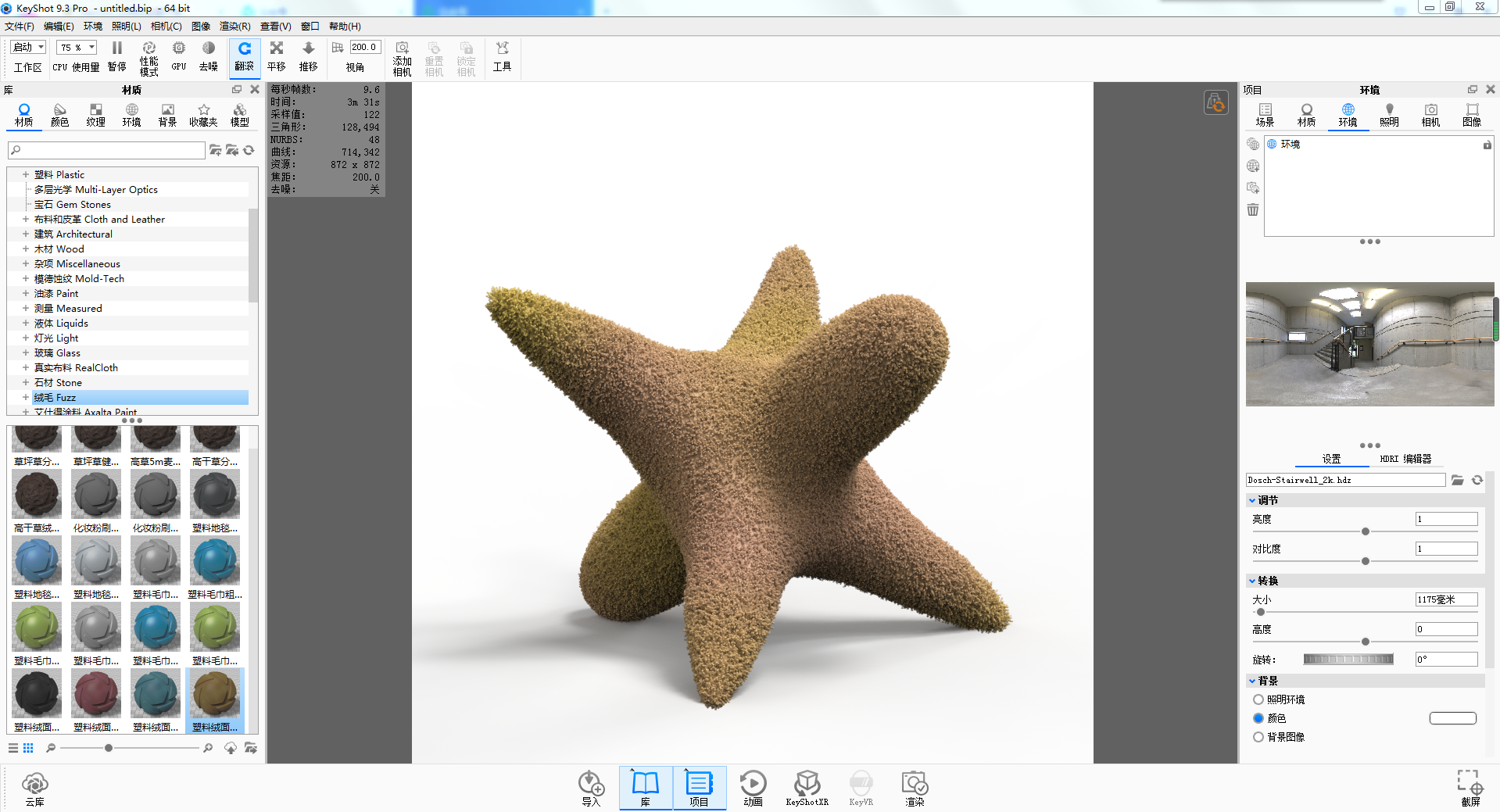Open the workspace startup dropdown

(x=29, y=47)
